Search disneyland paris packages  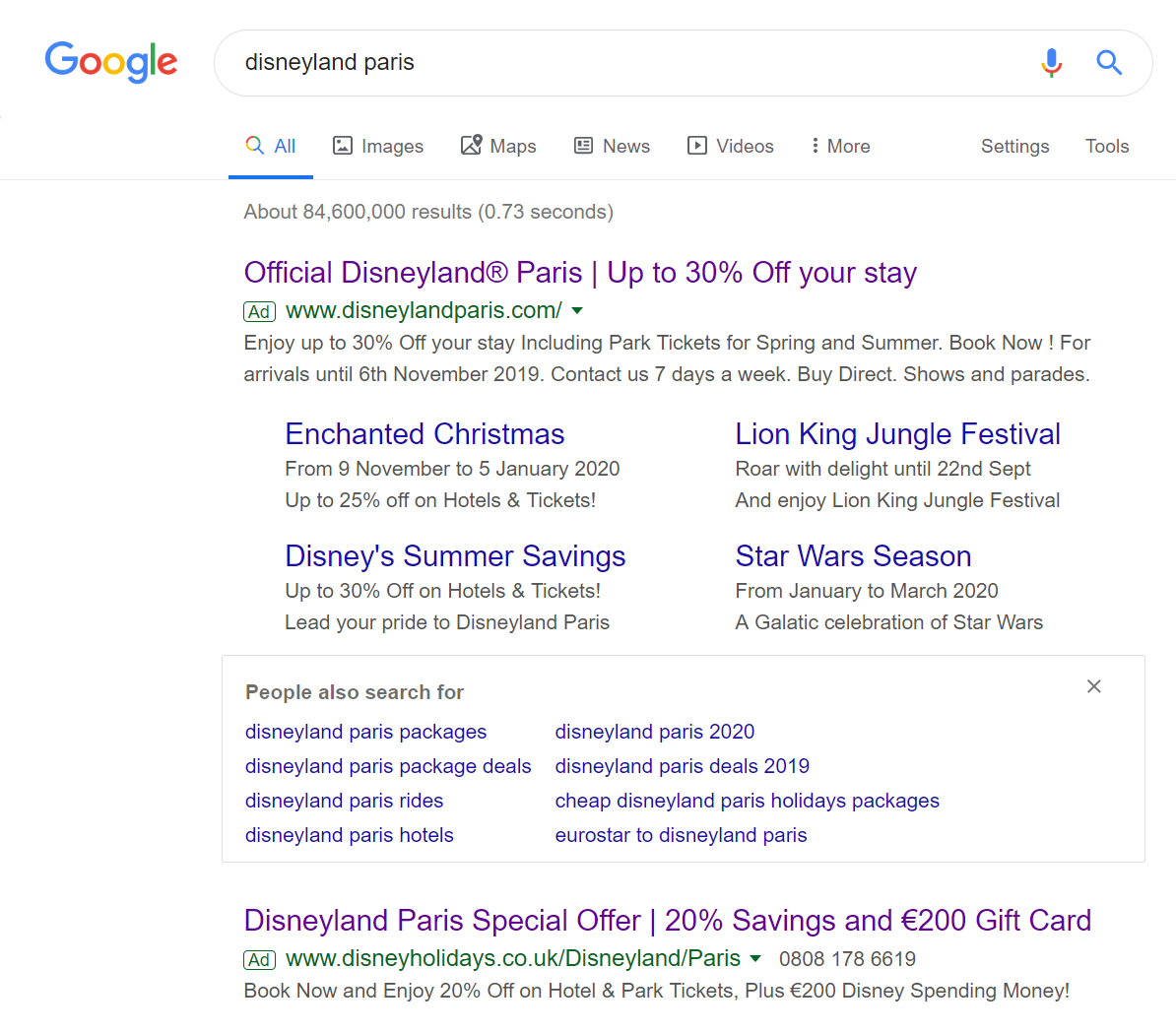(366, 732)
